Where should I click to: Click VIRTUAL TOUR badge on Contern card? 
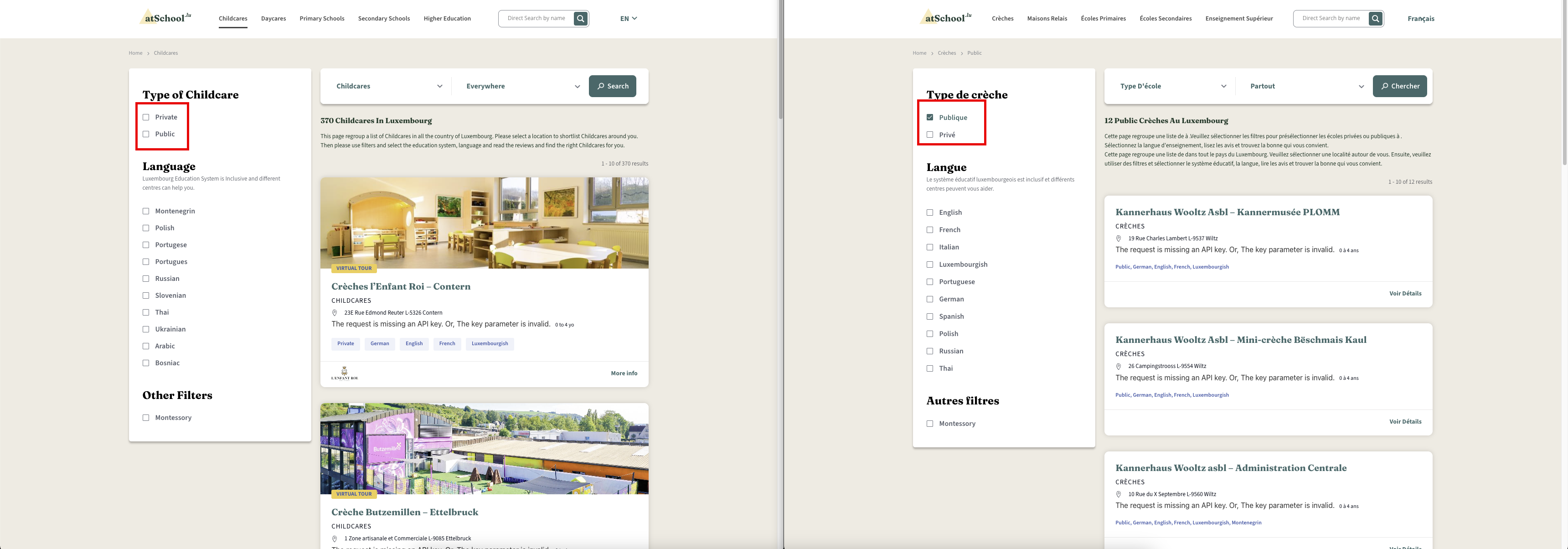click(354, 269)
